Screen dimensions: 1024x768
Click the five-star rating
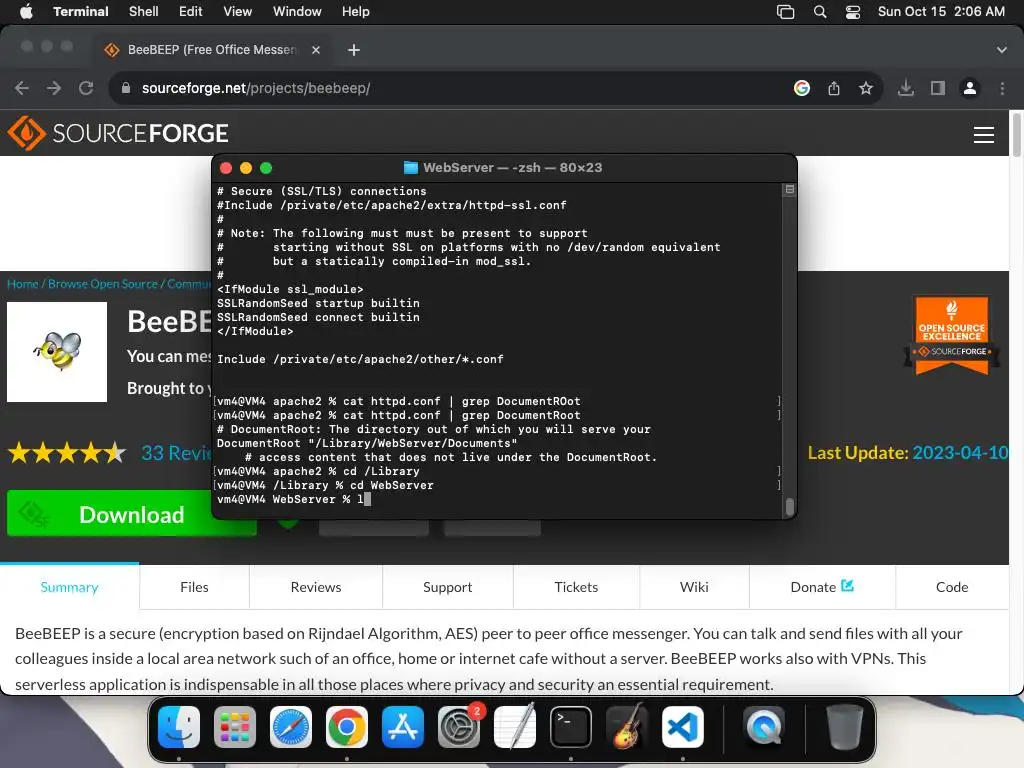(x=67, y=453)
